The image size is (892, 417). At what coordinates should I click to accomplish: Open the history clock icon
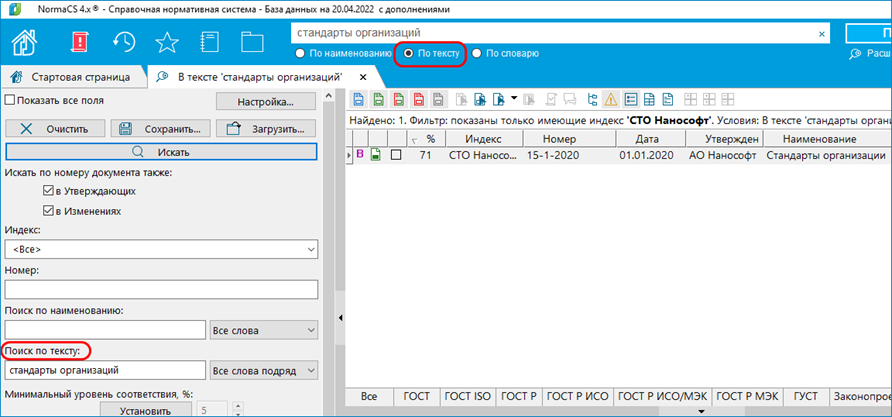coord(124,43)
